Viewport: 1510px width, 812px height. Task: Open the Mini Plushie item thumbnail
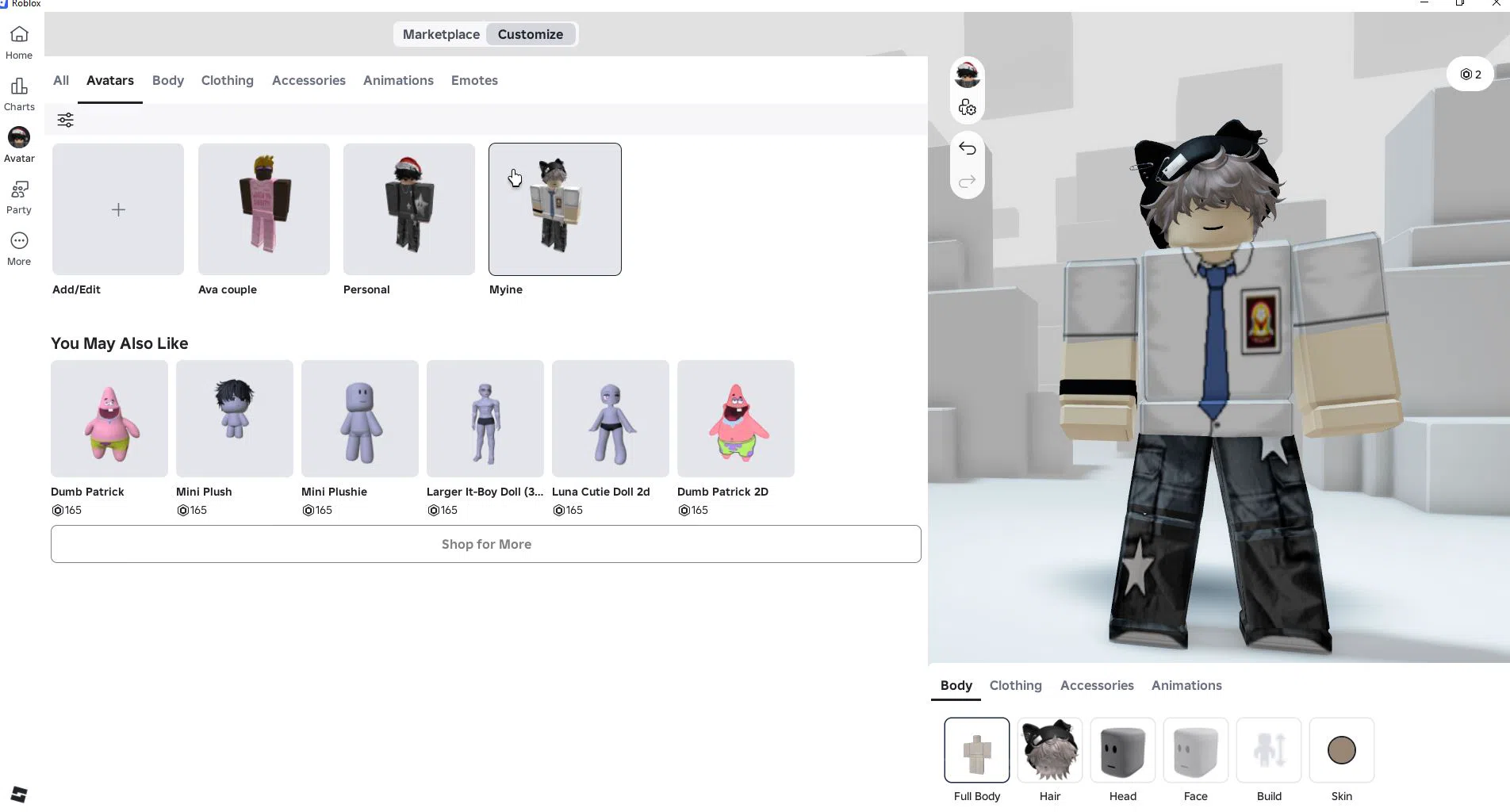pos(360,419)
